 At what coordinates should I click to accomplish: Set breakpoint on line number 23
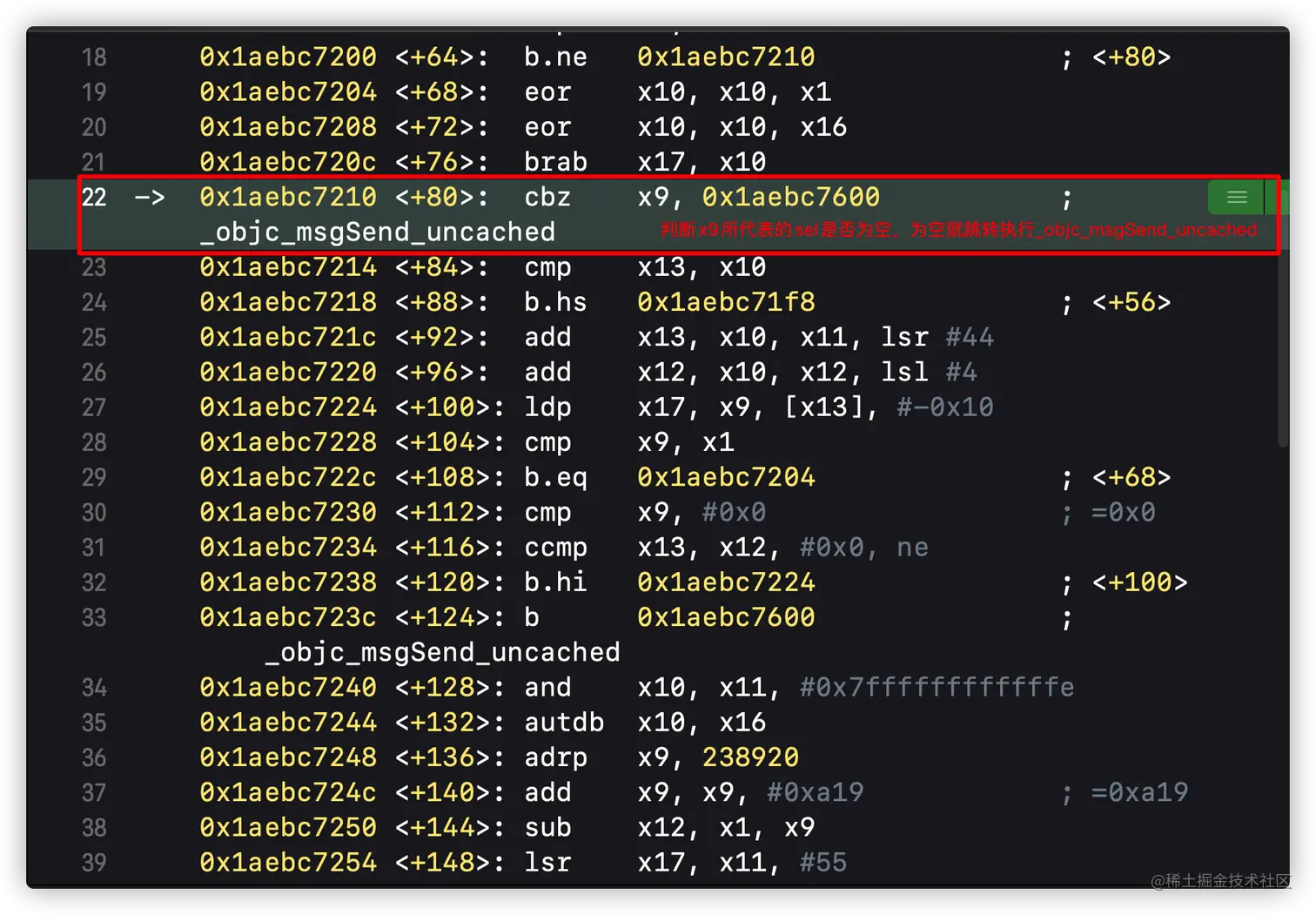coord(94,267)
